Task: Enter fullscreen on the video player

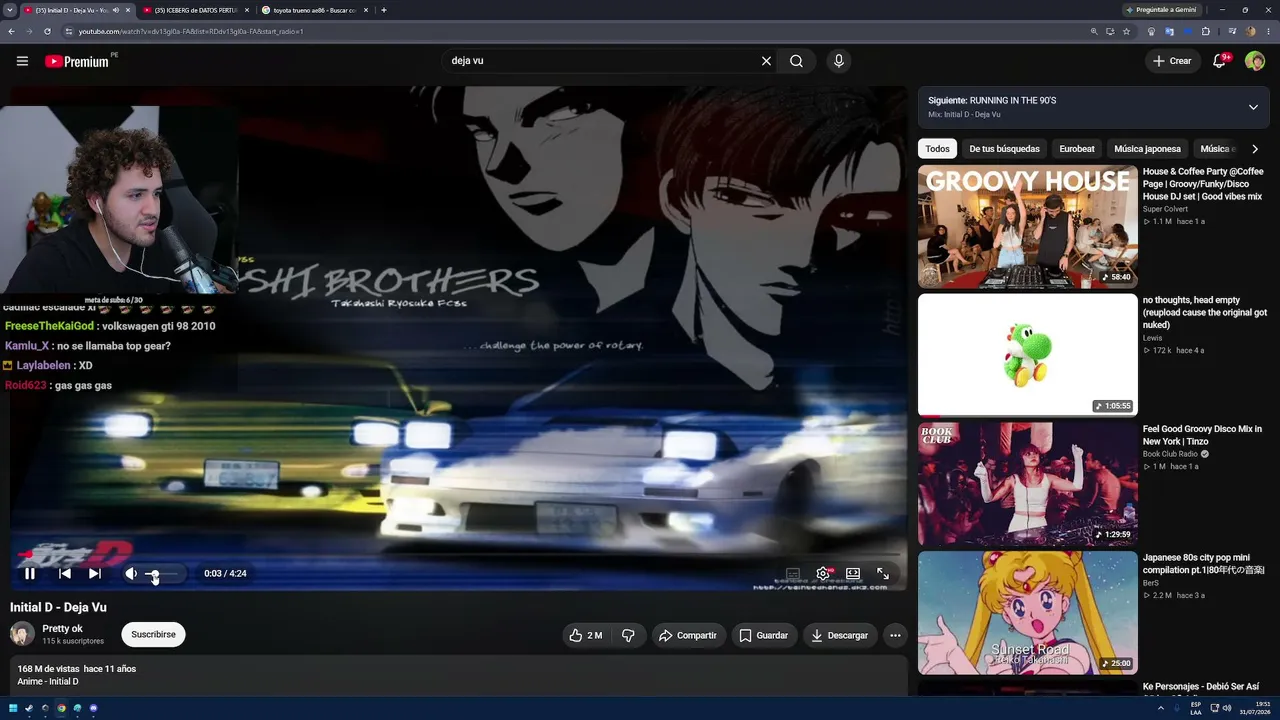Action: (x=883, y=574)
